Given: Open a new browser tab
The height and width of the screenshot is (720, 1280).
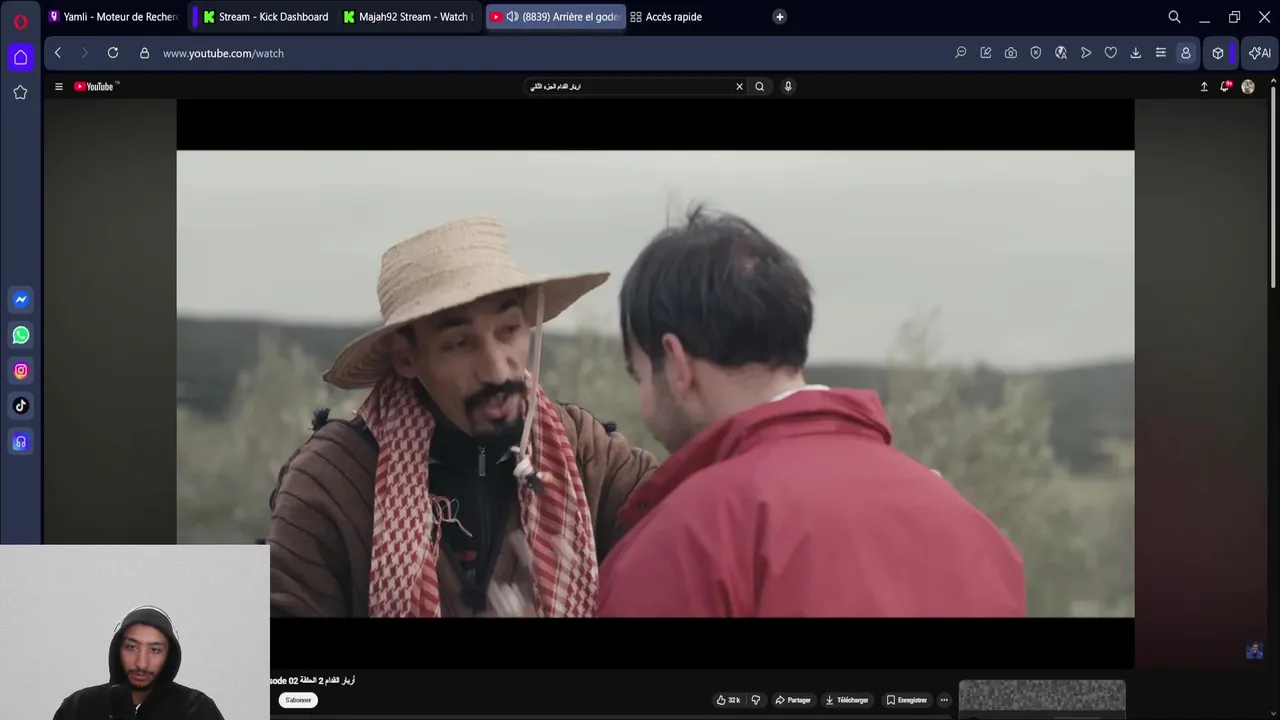Looking at the screenshot, I should 780,17.
